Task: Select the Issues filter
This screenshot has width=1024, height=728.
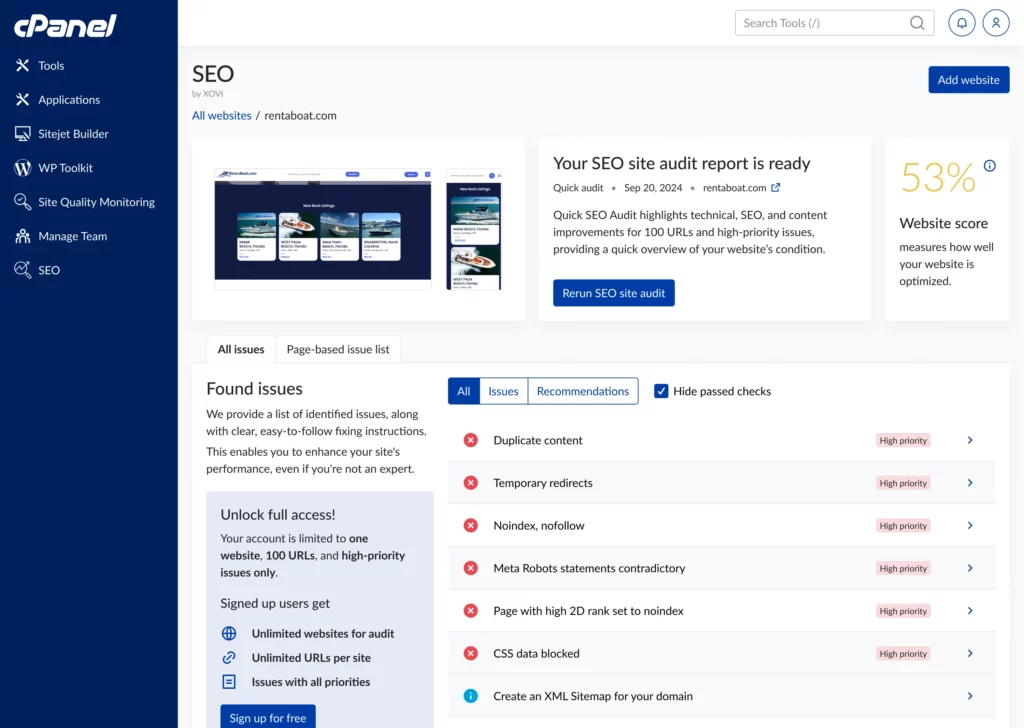Action: pyautogui.click(x=503, y=391)
